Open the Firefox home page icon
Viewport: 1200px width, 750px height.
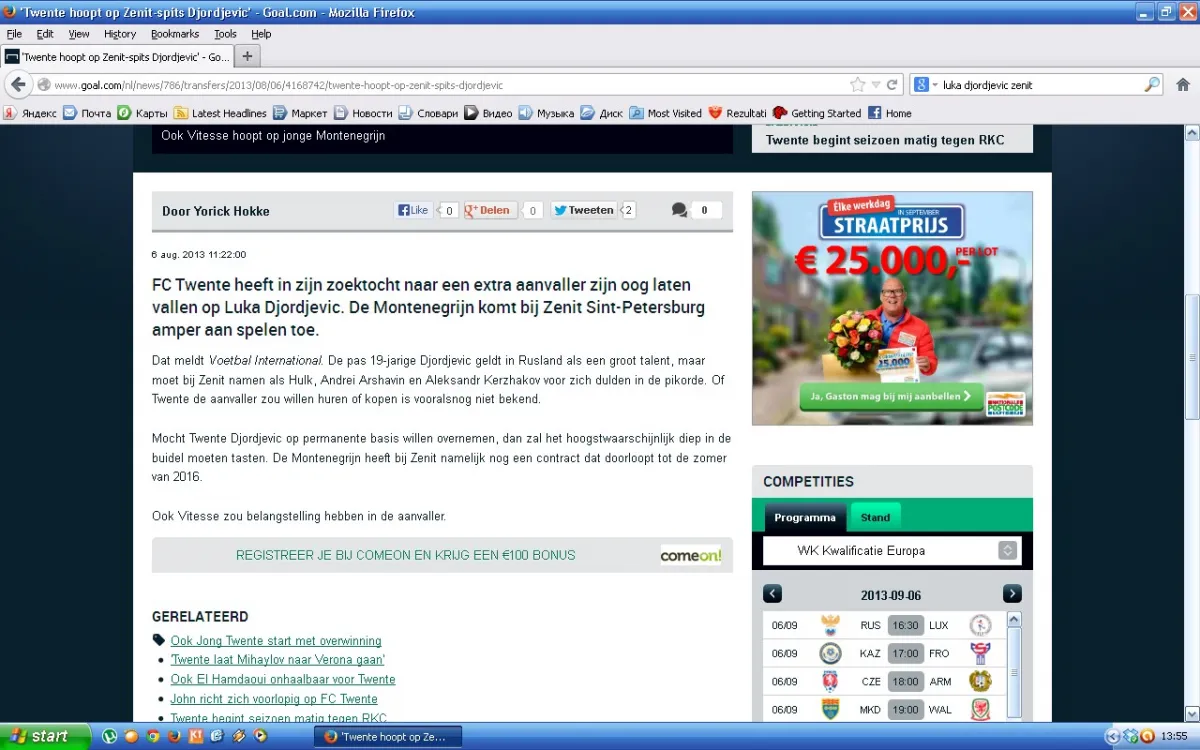(1183, 85)
